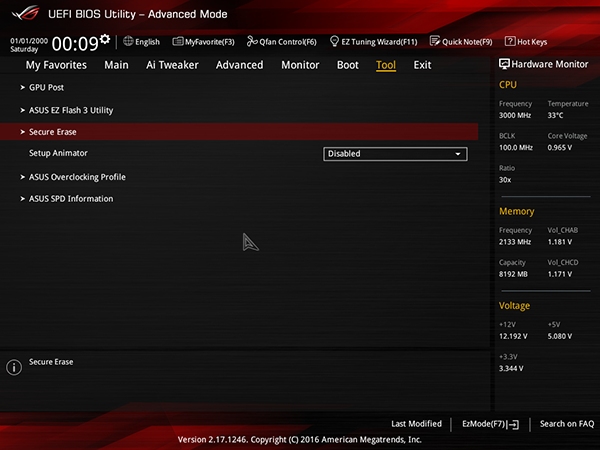Click the Memory section heading
Viewport: 600px width, 450px height.
[x=517, y=211]
